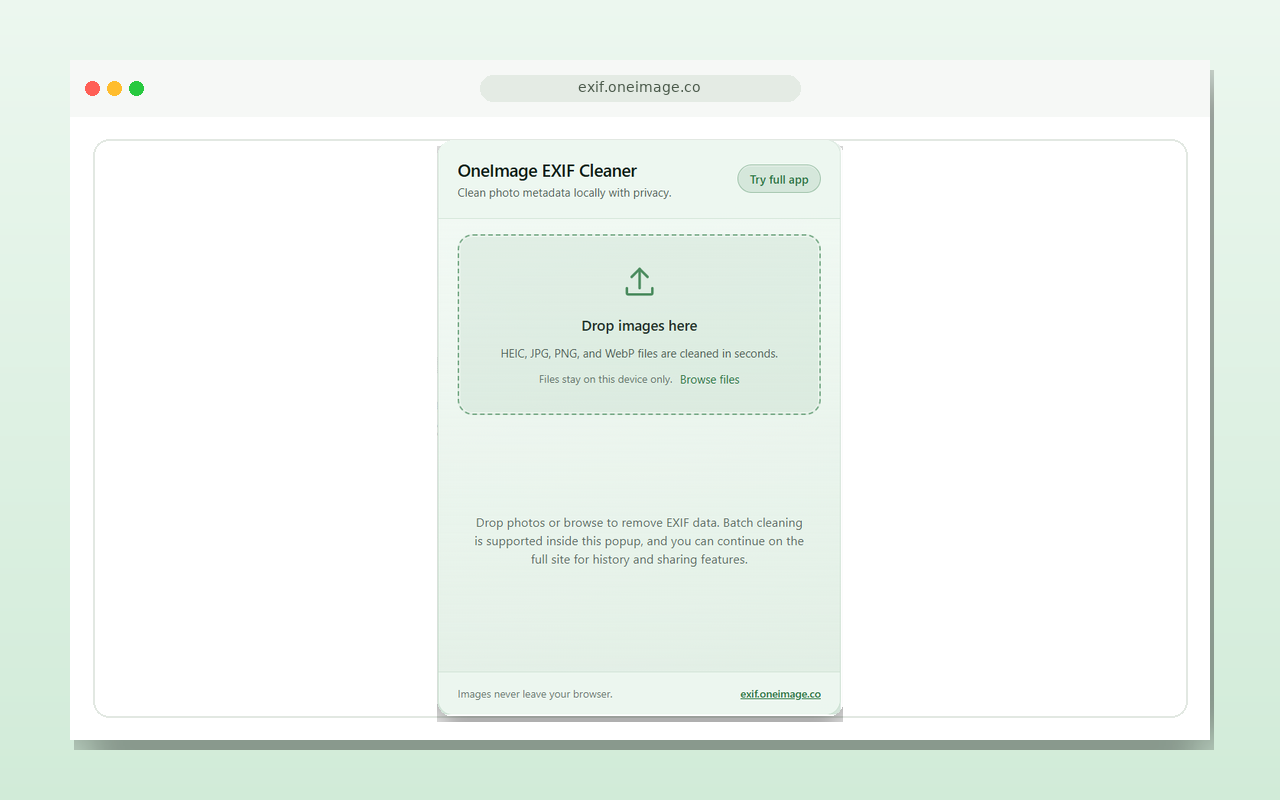Viewport: 1280px width, 800px height.
Task: Click the Drop images here heading
Action: click(639, 326)
